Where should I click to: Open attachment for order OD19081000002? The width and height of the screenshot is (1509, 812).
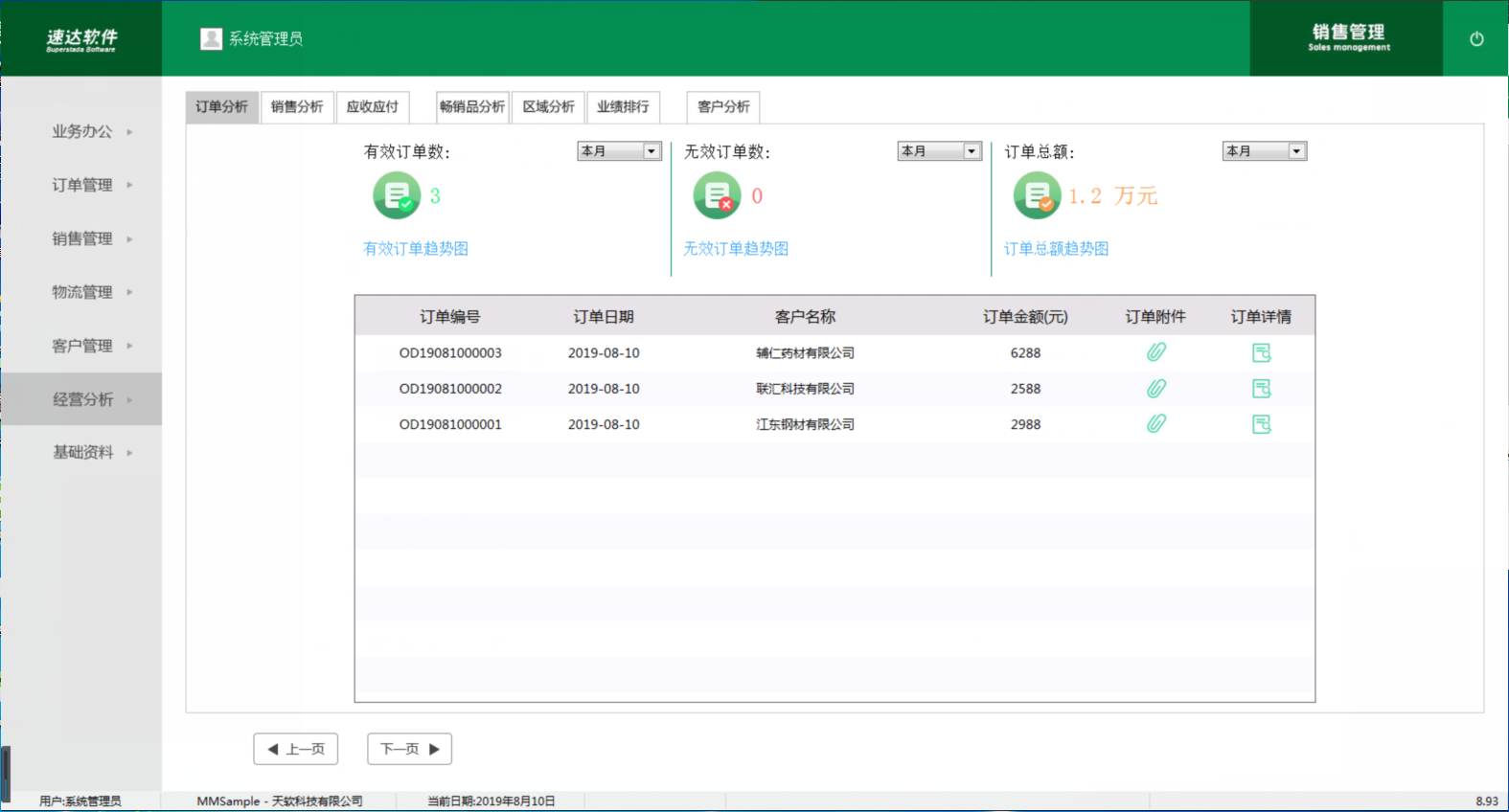[1156, 389]
